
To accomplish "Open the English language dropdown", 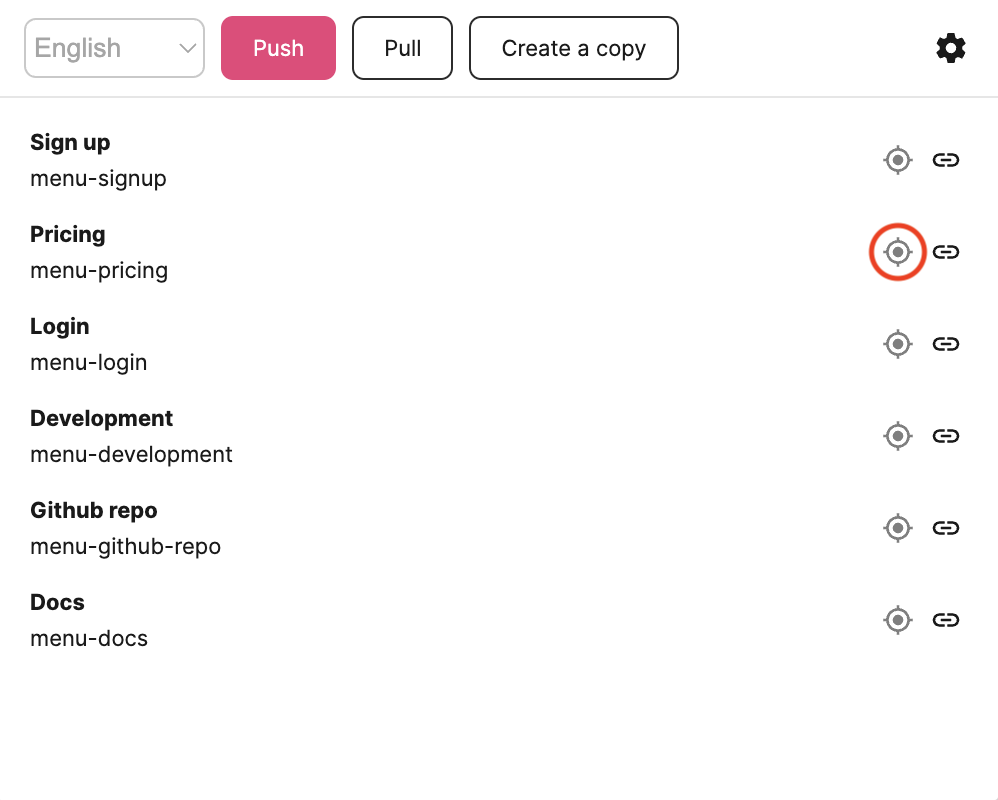I will (x=114, y=48).
